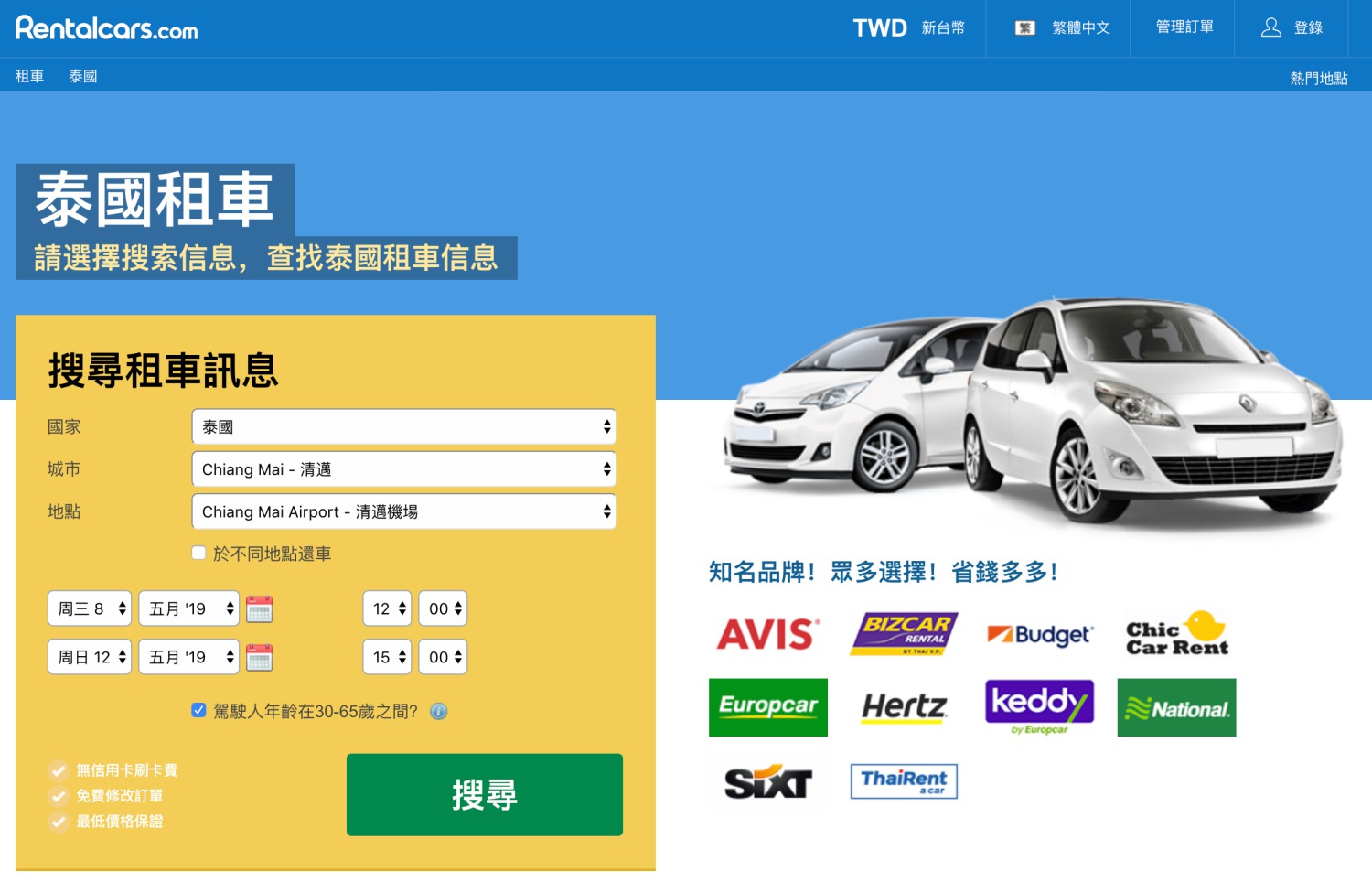1372x882 pixels.
Task: Open the drop-off hour dropdown 15
Action: coord(388,657)
